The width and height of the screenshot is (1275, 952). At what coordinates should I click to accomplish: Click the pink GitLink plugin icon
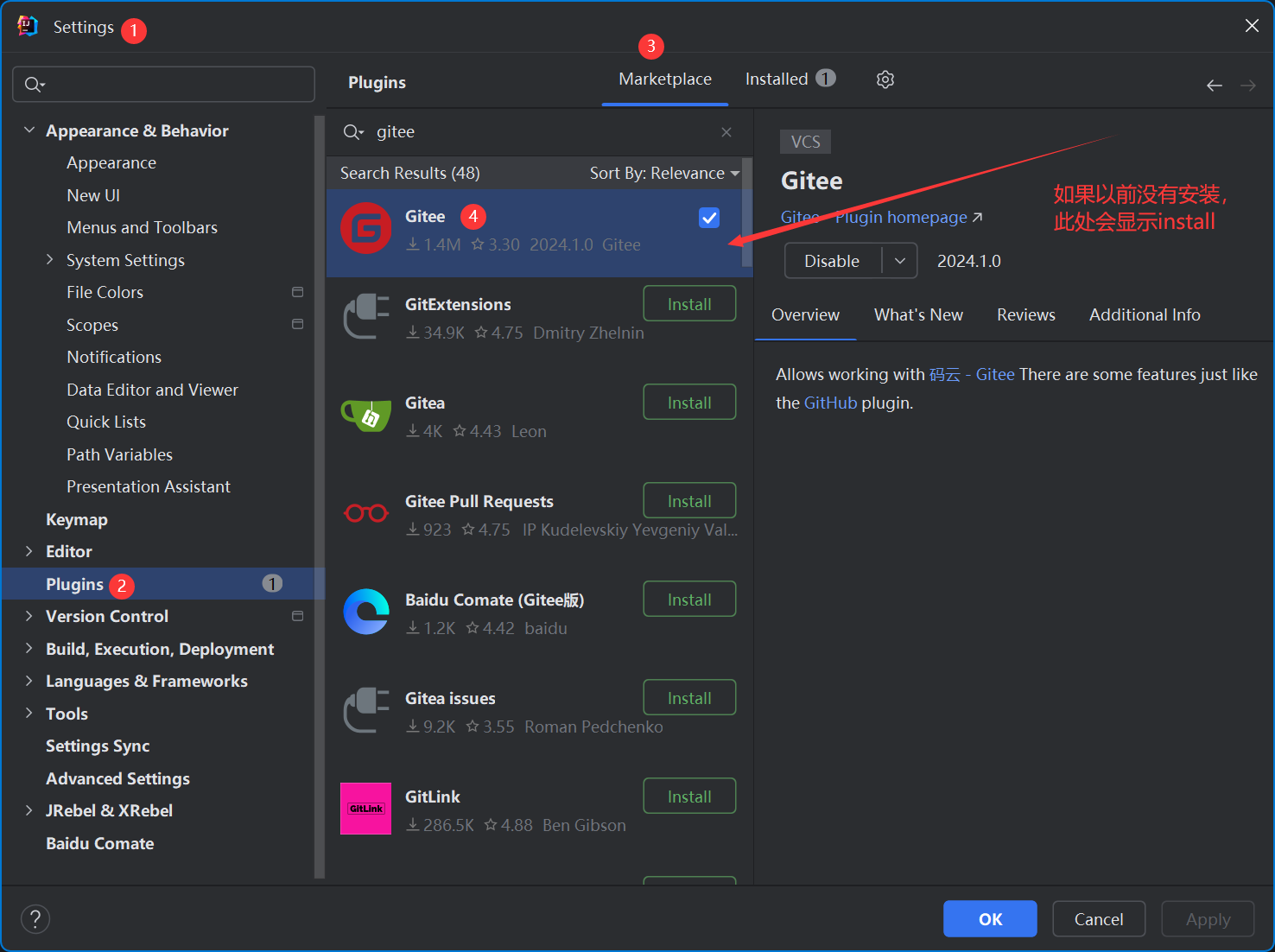(x=366, y=809)
